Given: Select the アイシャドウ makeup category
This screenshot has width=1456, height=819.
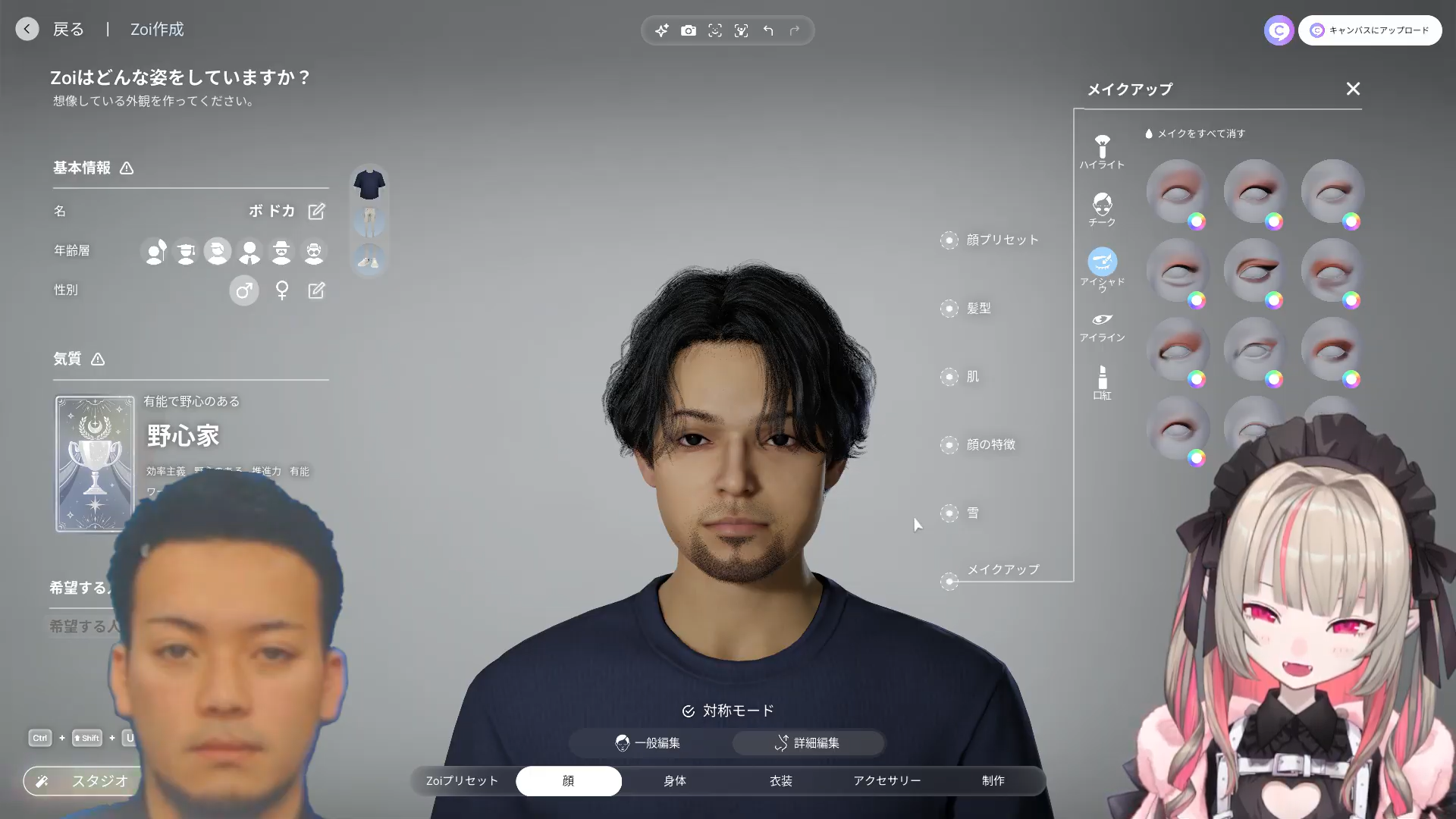Looking at the screenshot, I should 1102,270.
